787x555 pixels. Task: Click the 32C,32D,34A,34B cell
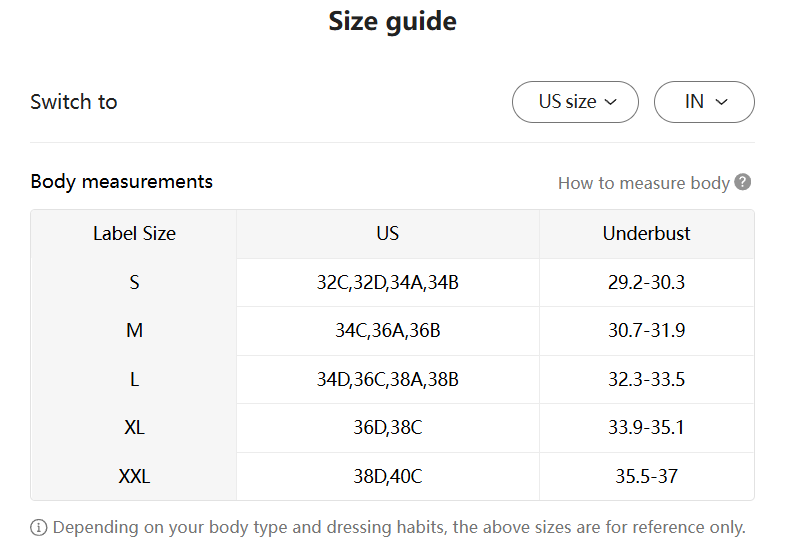pos(388,282)
